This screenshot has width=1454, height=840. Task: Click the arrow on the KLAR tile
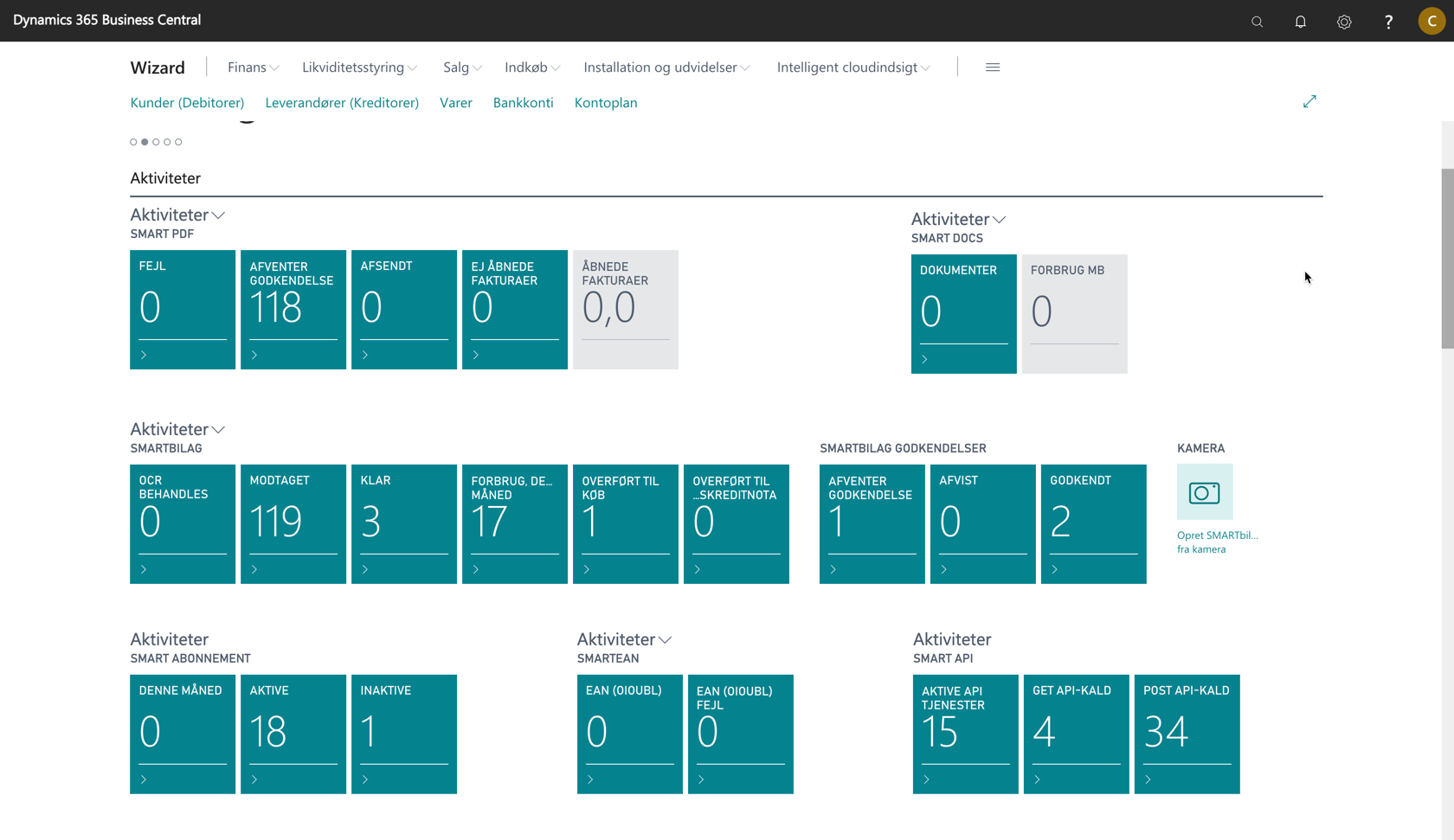(x=365, y=569)
